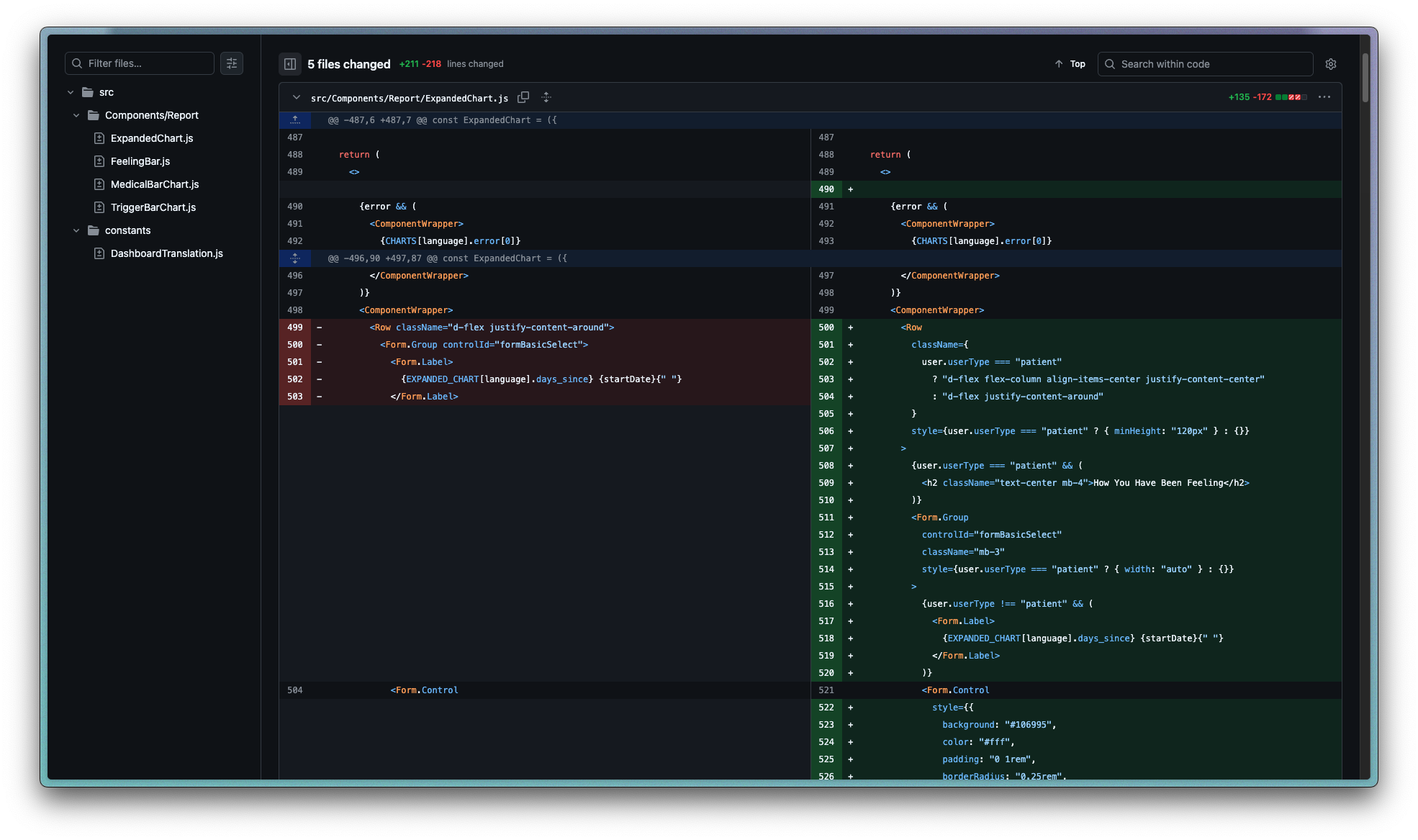Open ExpandedChart.js in file tree
This screenshot has height=840, width=1418.
click(x=152, y=138)
